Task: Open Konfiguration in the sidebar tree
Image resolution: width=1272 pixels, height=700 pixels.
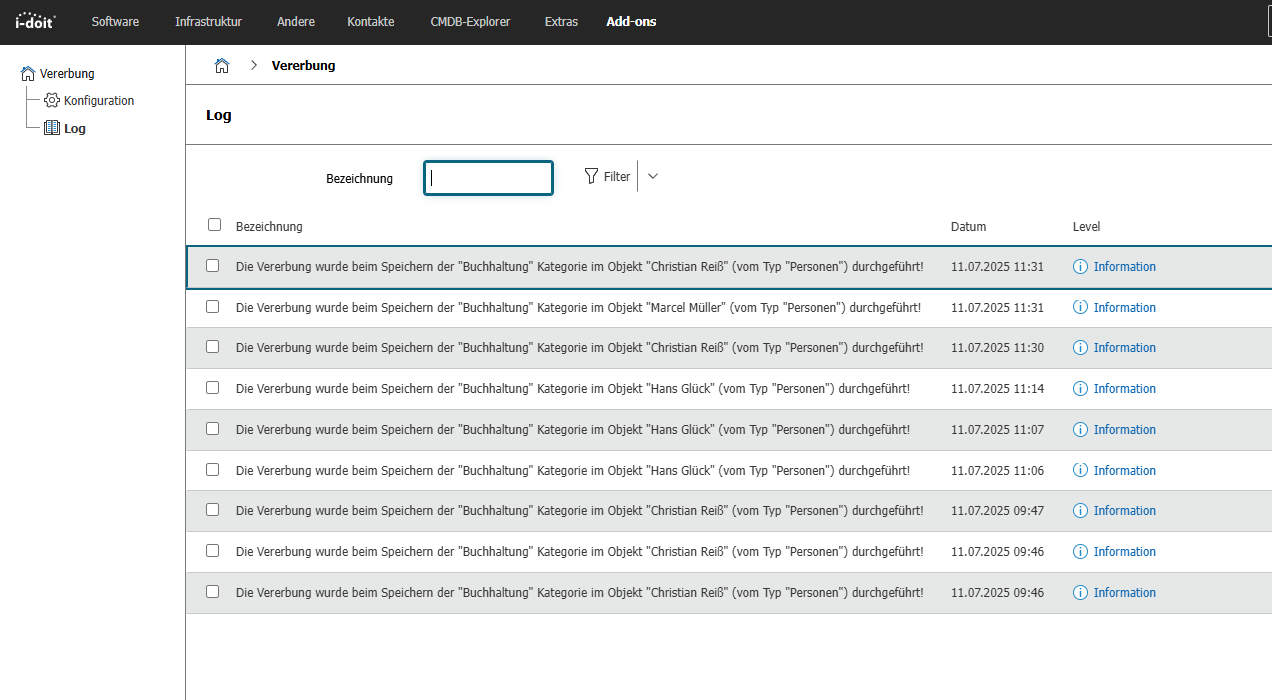Action: [98, 101]
